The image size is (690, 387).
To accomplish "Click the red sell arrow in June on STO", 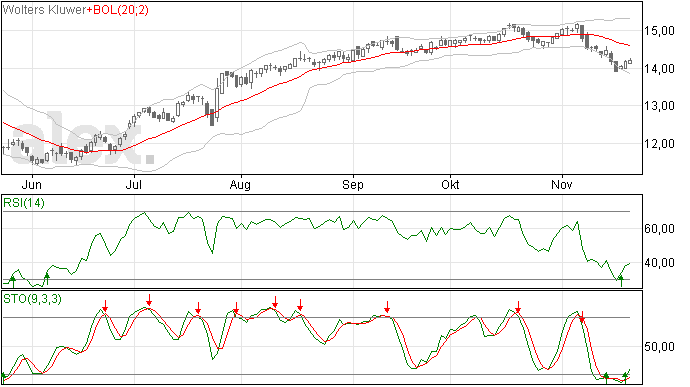I will tap(105, 306).
